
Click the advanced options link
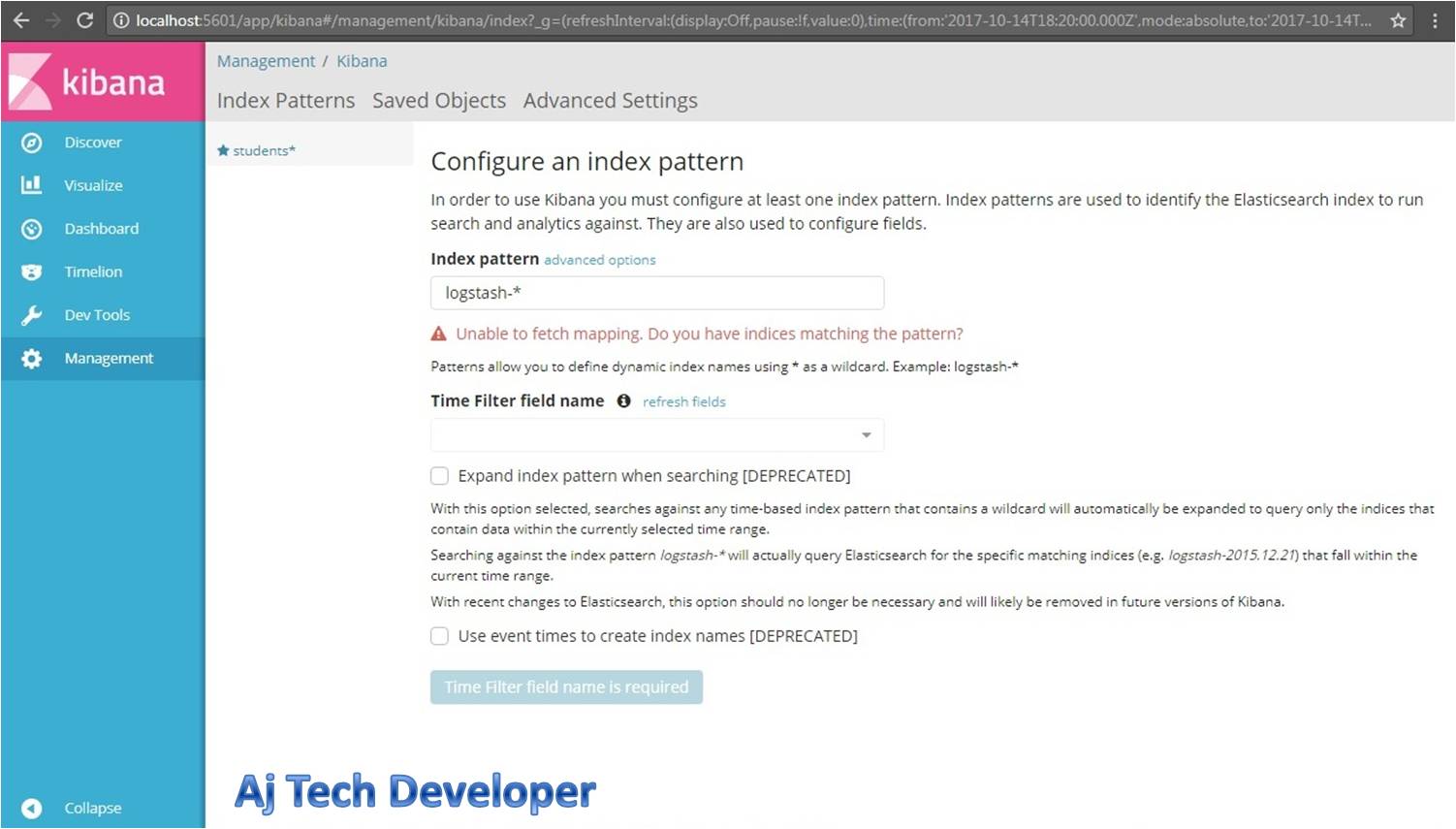click(600, 260)
